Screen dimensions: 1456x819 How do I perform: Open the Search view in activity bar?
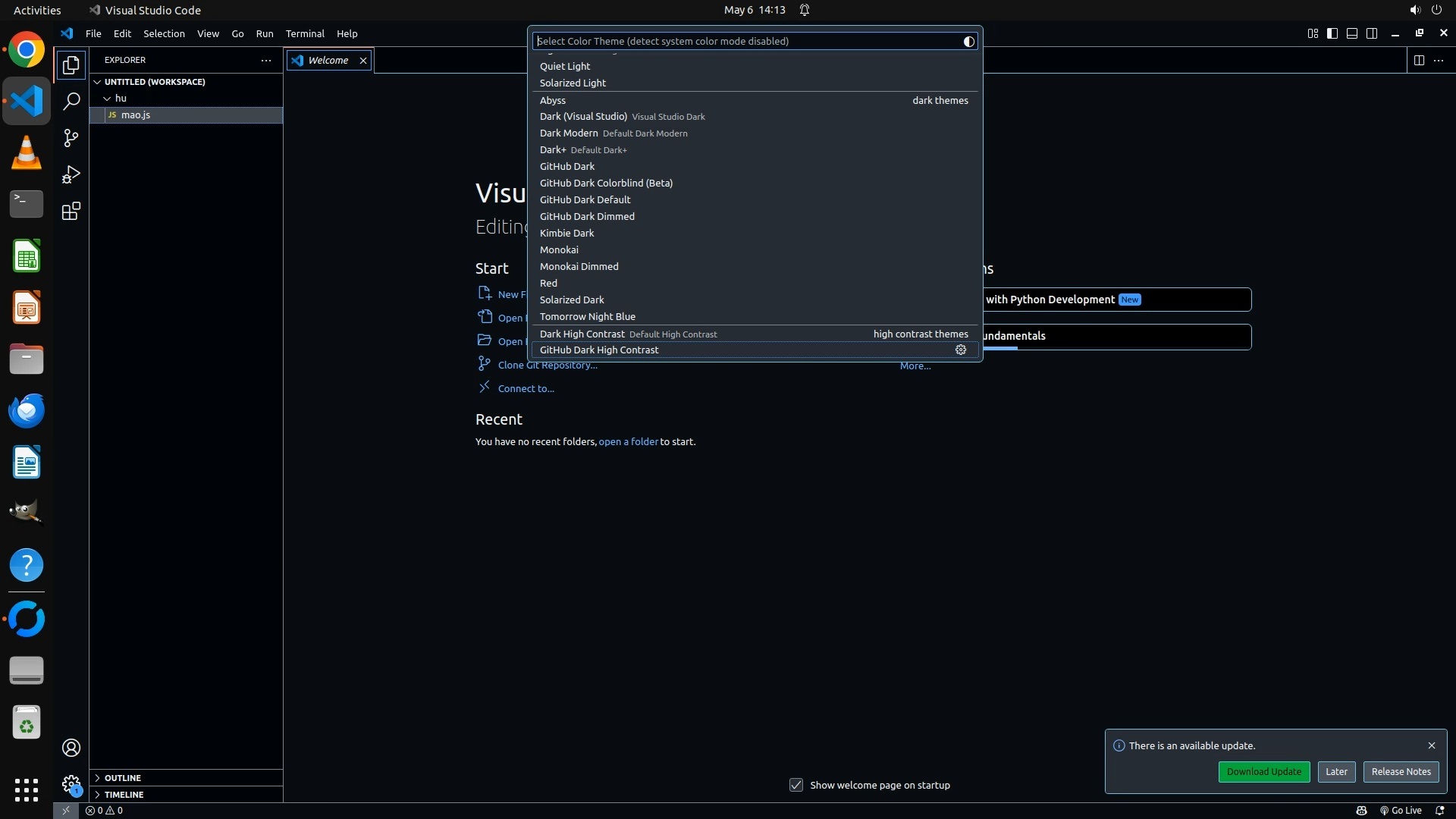coord(71,102)
